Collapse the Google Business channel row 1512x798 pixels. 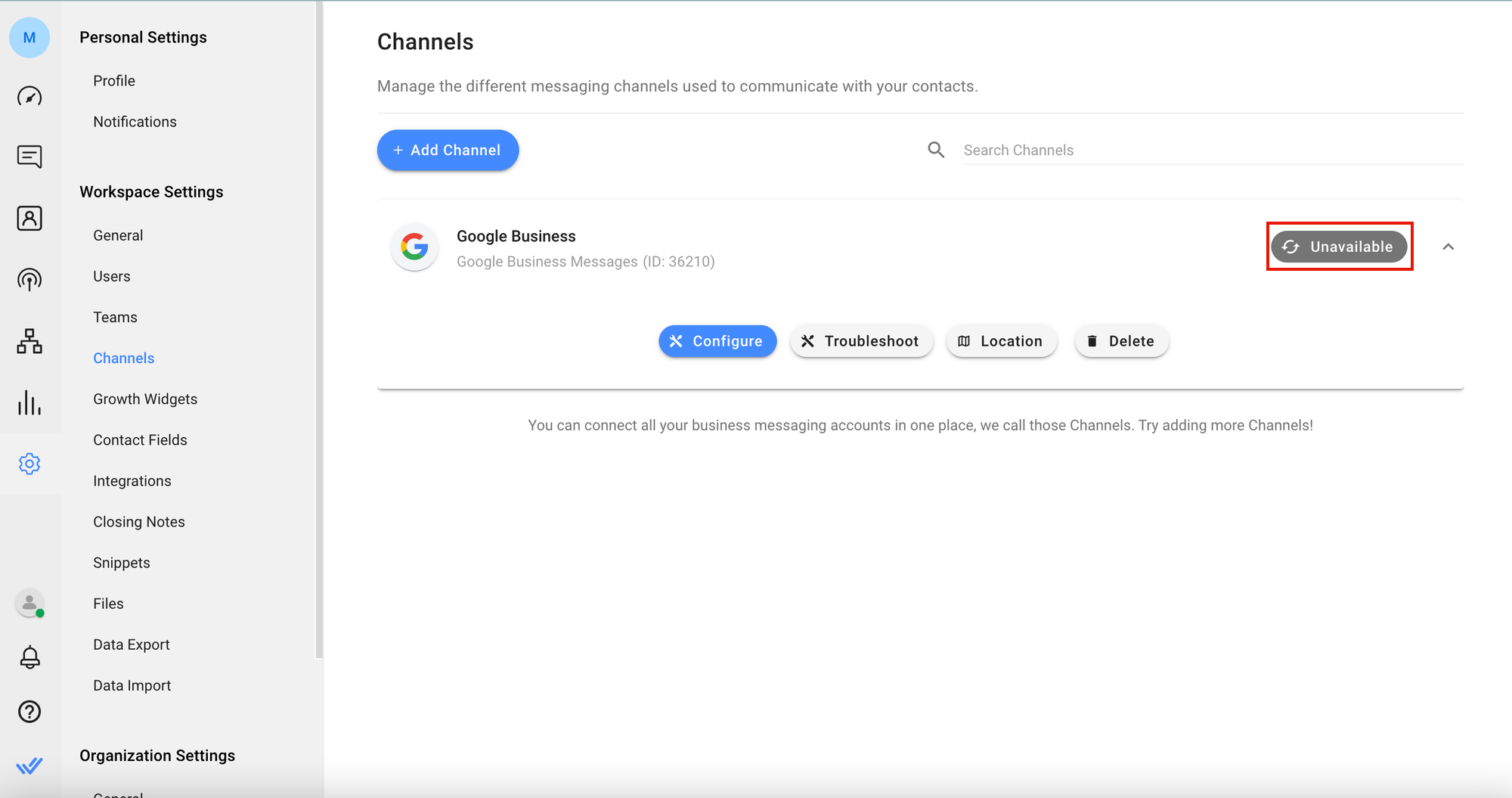[1448, 247]
